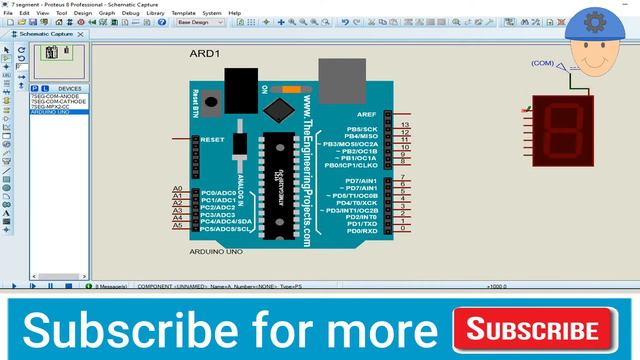Click the Open Project folder icon
Viewport: 640px width, 360px height.
[x=21, y=22]
